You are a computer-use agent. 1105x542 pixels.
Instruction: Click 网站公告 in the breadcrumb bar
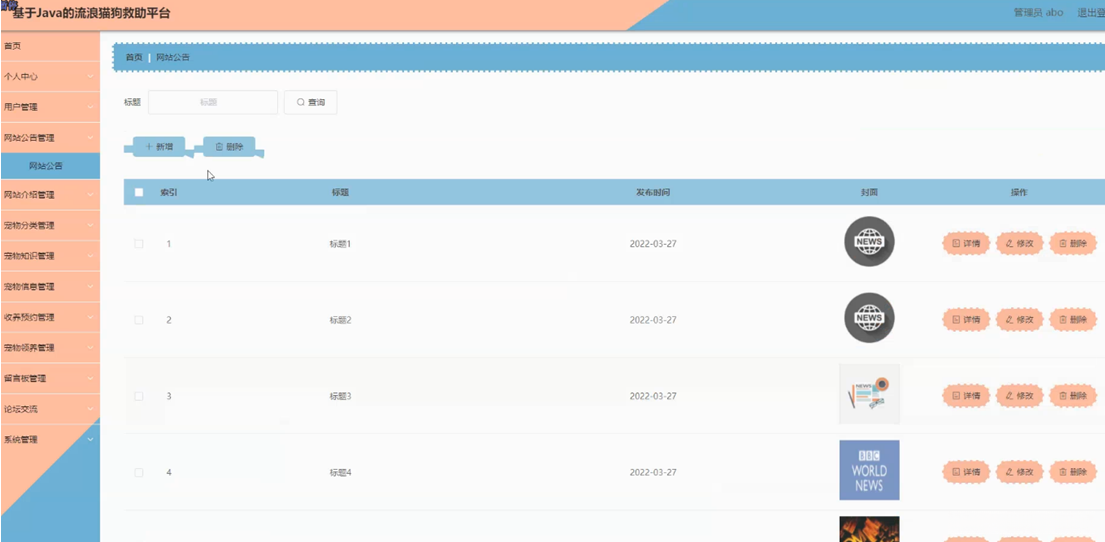click(173, 57)
